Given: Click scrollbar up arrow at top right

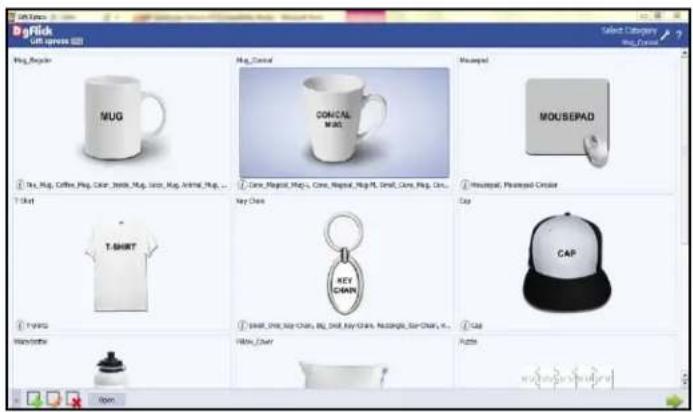Looking at the screenshot, I should coord(685,53).
